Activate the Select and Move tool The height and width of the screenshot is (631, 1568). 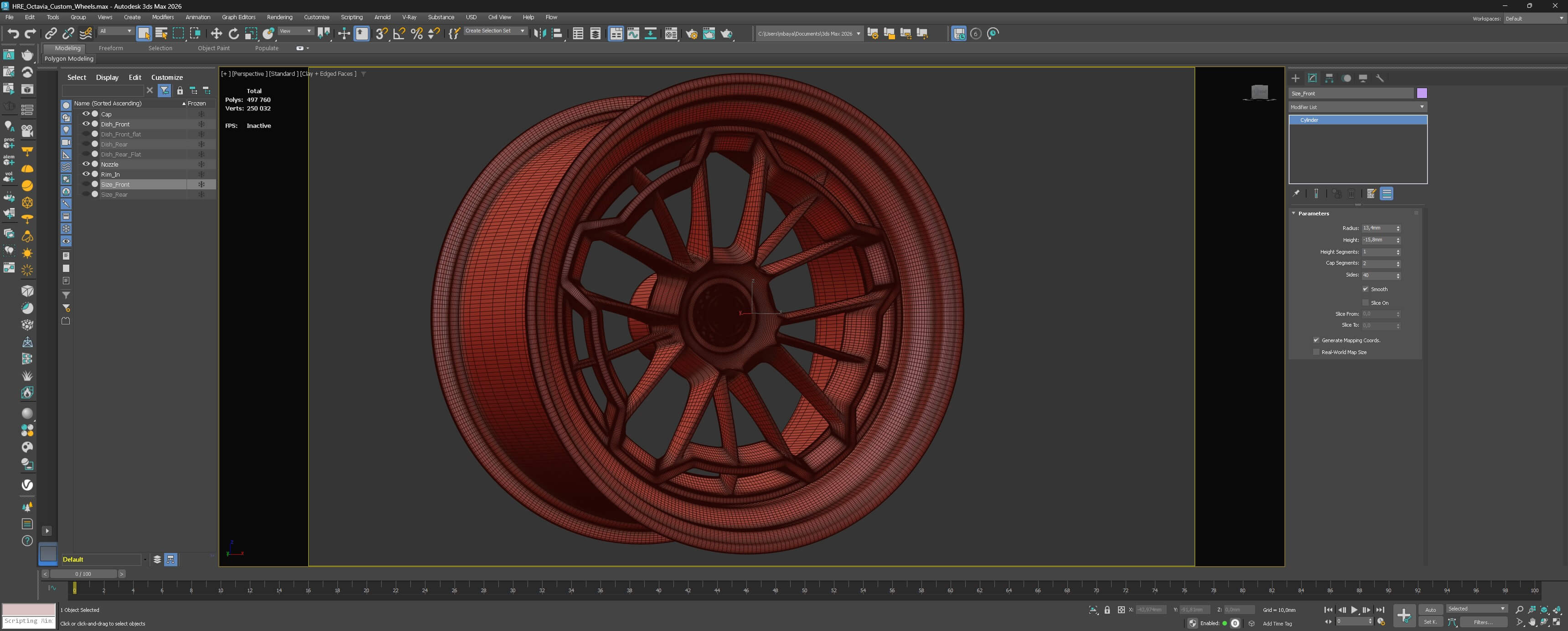pyautogui.click(x=216, y=33)
